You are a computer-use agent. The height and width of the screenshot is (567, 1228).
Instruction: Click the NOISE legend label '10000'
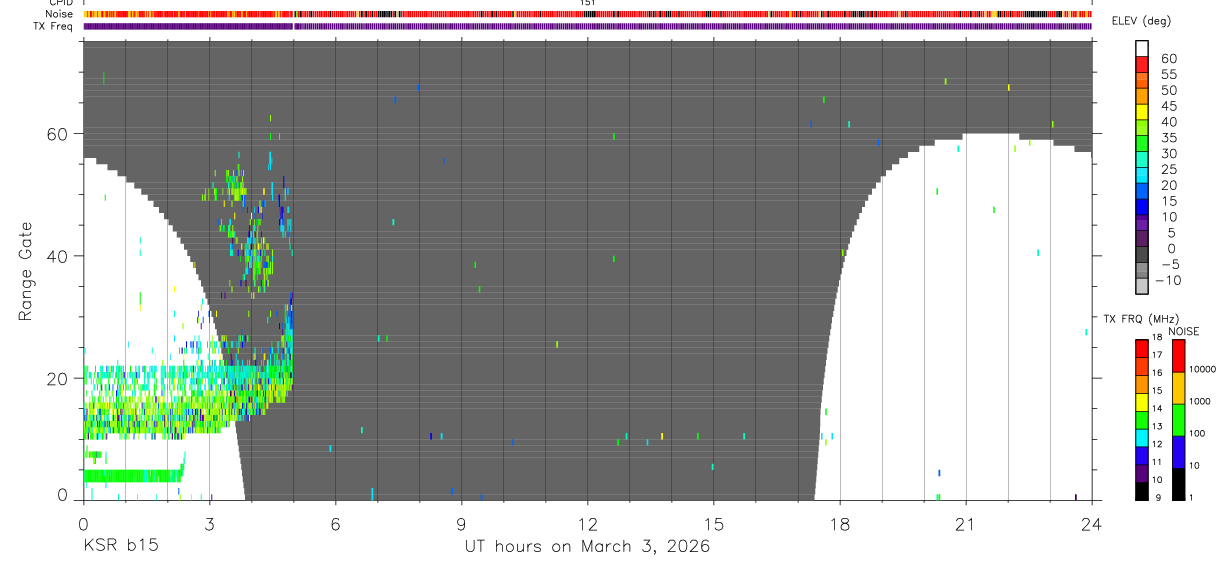pos(1201,369)
